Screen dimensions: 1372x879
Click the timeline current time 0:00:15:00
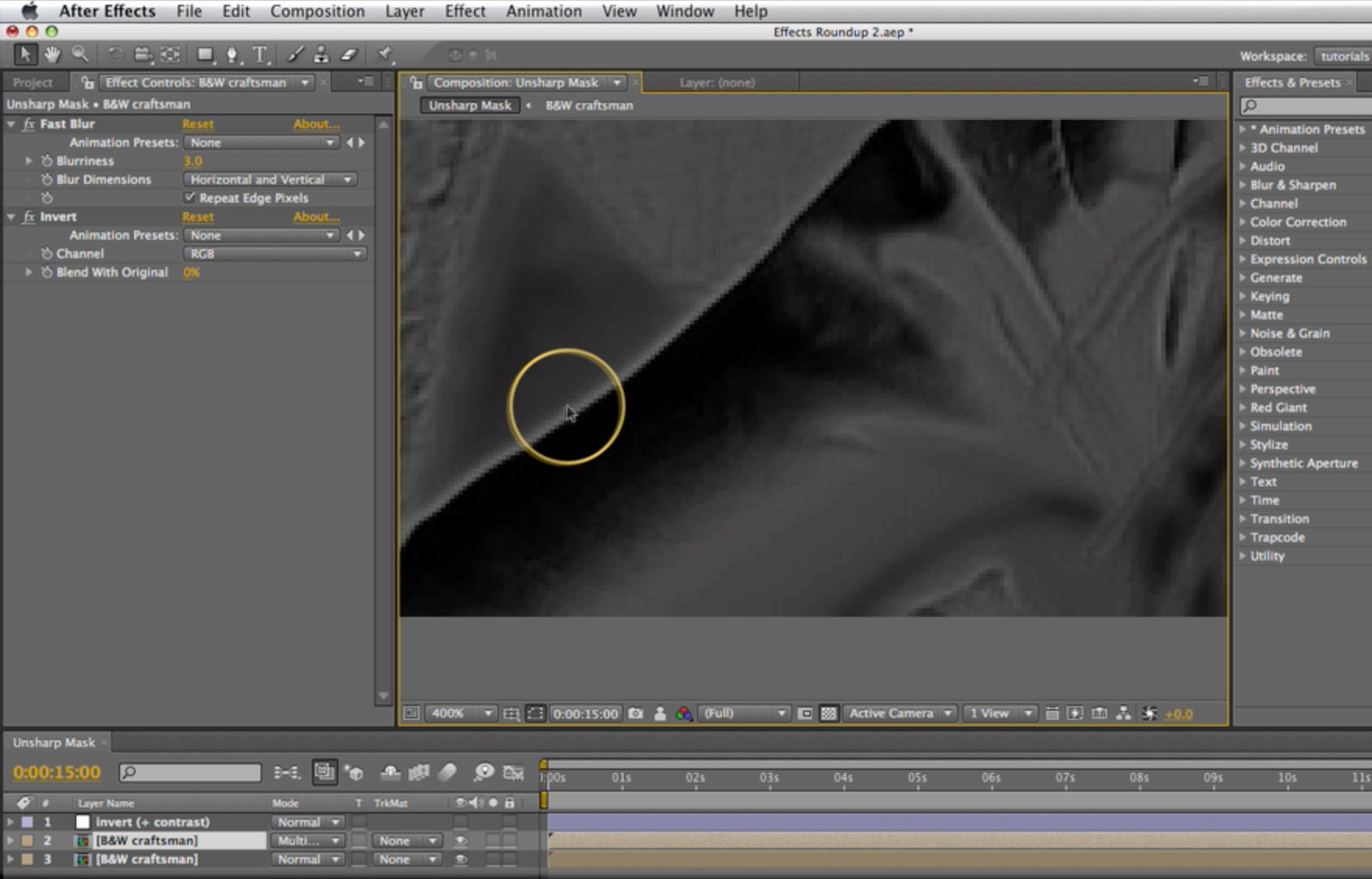(57, 772)
